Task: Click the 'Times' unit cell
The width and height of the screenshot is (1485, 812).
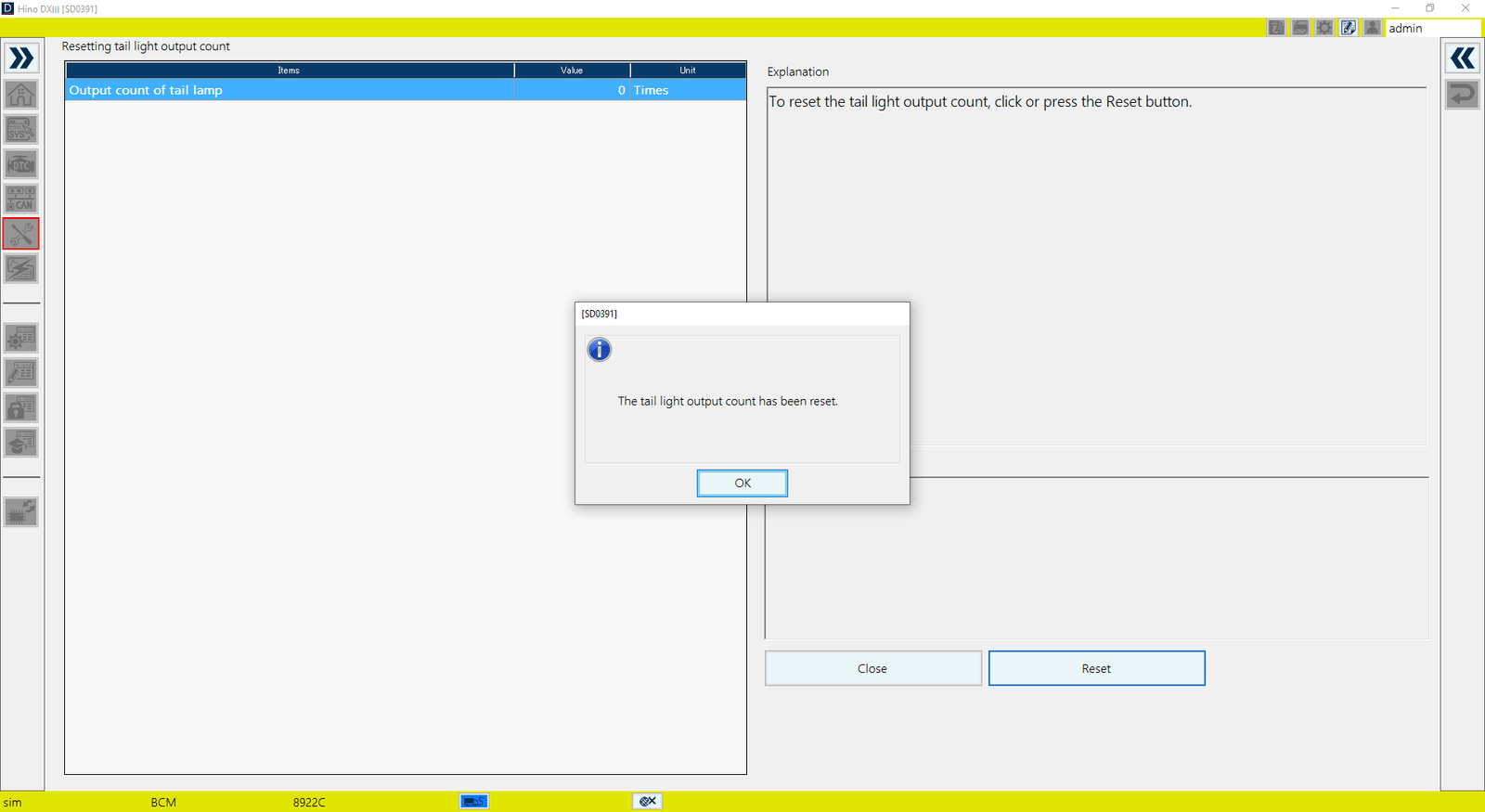Action: pos(689,90)
